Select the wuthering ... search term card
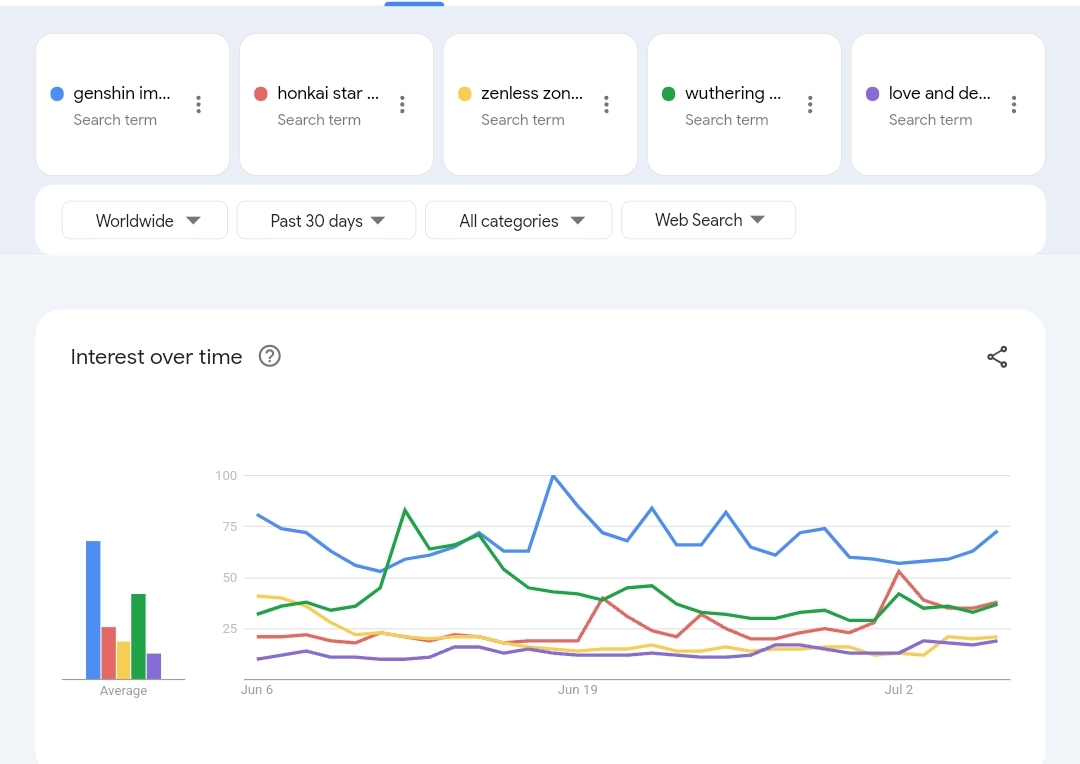The height and width of the screenshot is (764, 1080). click(744, 105)
